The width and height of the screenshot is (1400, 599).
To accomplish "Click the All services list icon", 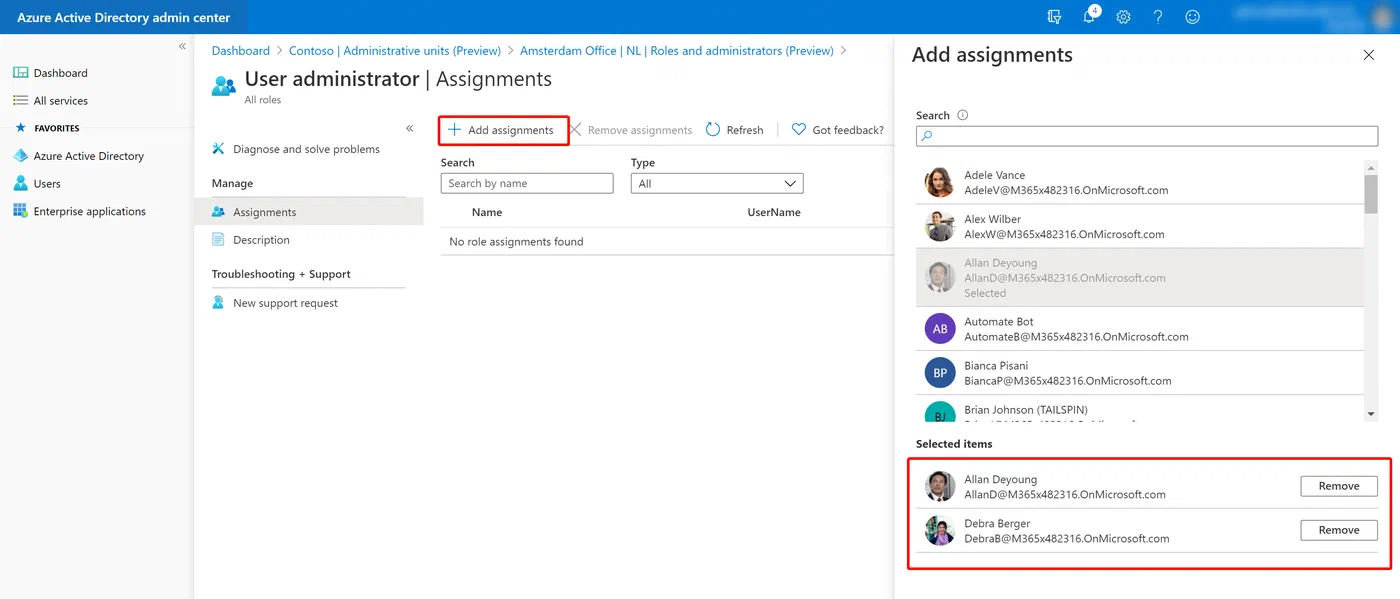I will pos(20,101).
